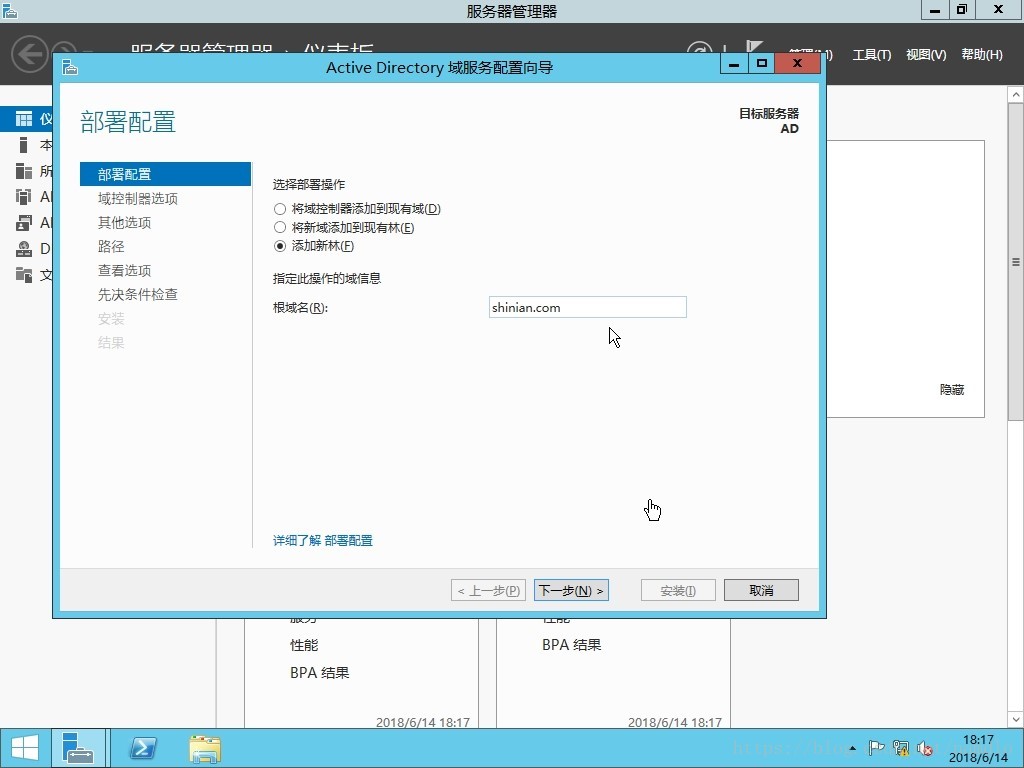Click the file services icon in the sidebar
1024x768 pixels.
pos(24,275)
